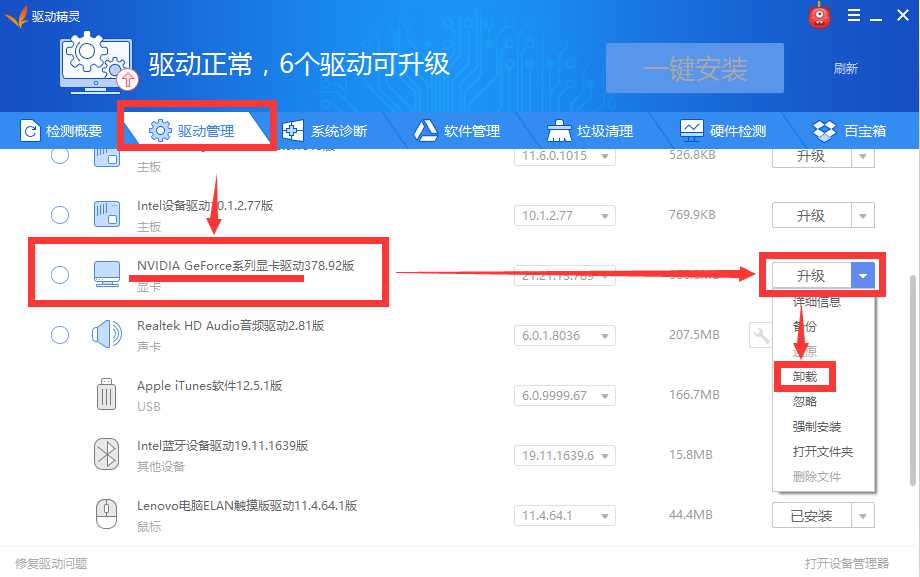Select the radio button for Realtek HD Audio
The image size is (920, 577).
(x=60, y=335)
